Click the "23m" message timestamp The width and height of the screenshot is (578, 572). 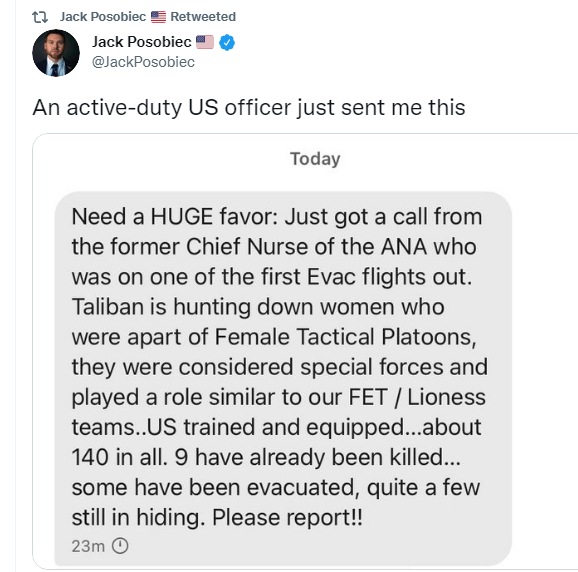point(88,546)
